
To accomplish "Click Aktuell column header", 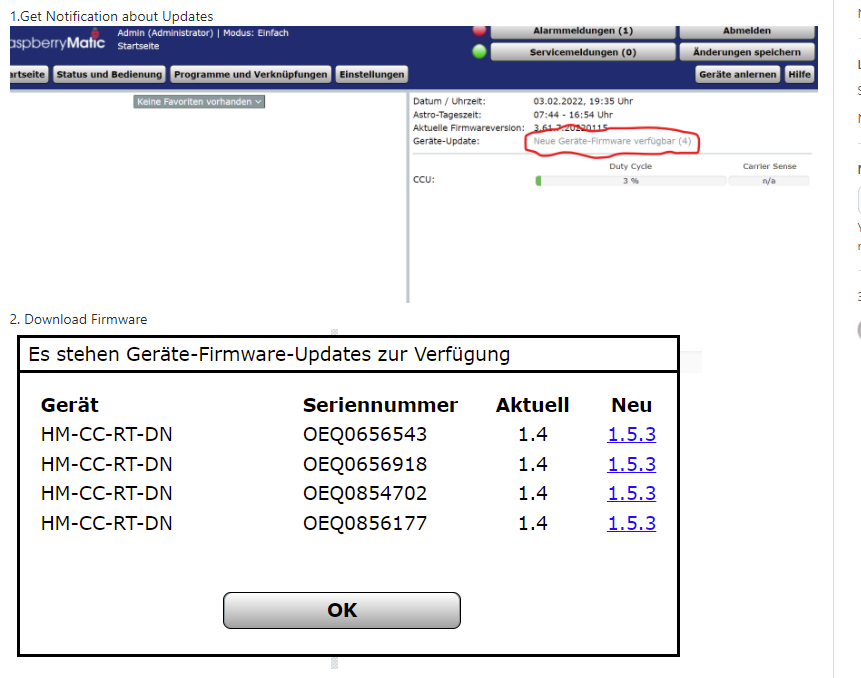I will click(x=533, y=405).
